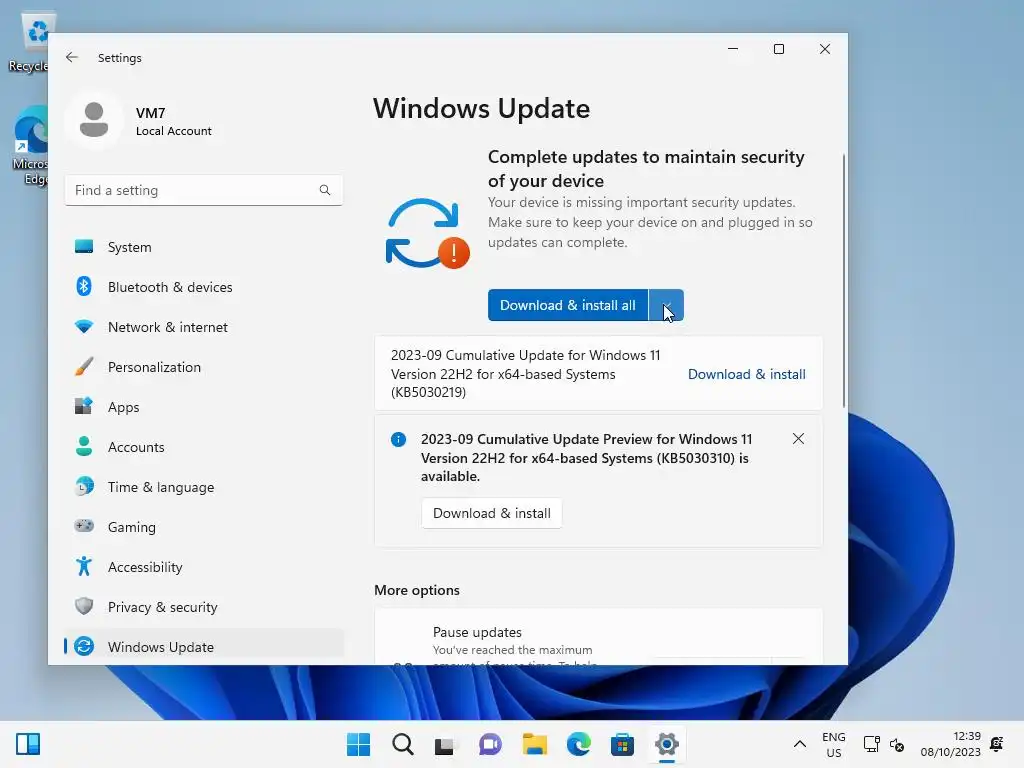Click the Windows Update page title
Screen dimensions: 1024x768
pyautogui.click(x=481, y=108)
